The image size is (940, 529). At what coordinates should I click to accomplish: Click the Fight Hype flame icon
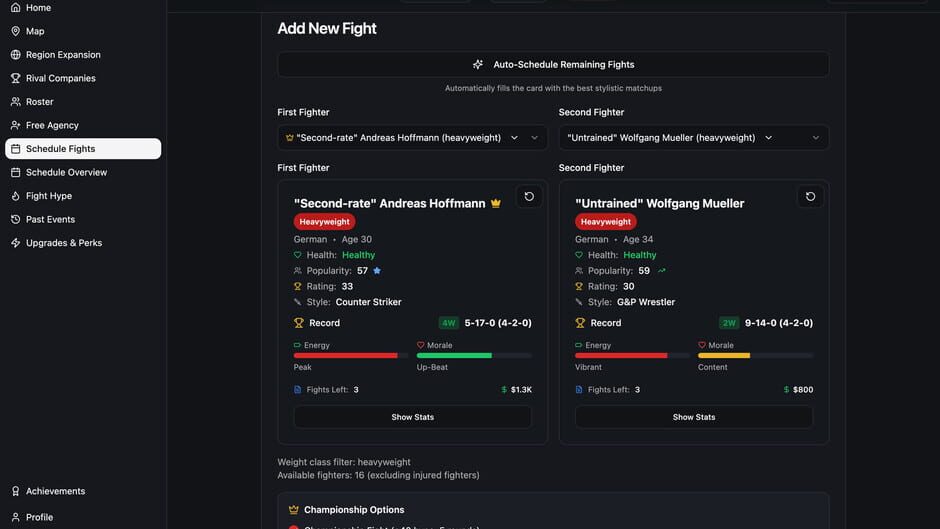[x=15, y=196]
